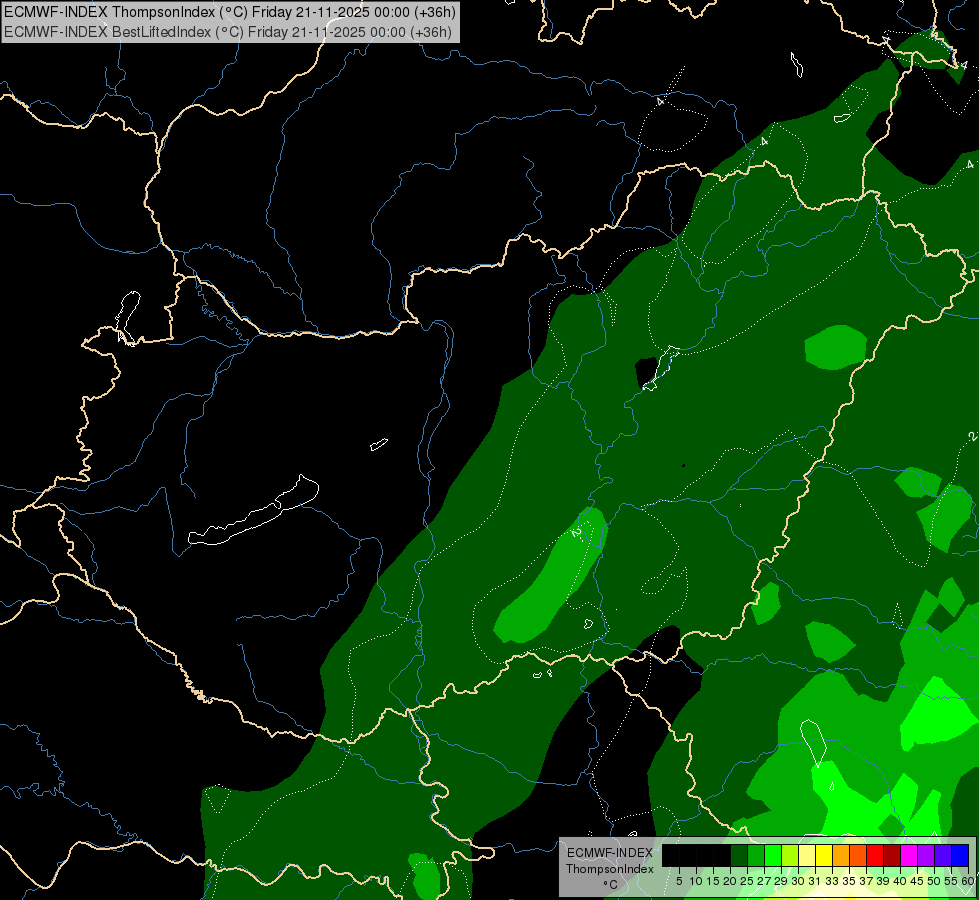Select the medium green 25–27 legend swatch
979x900 pixels.
755,855
